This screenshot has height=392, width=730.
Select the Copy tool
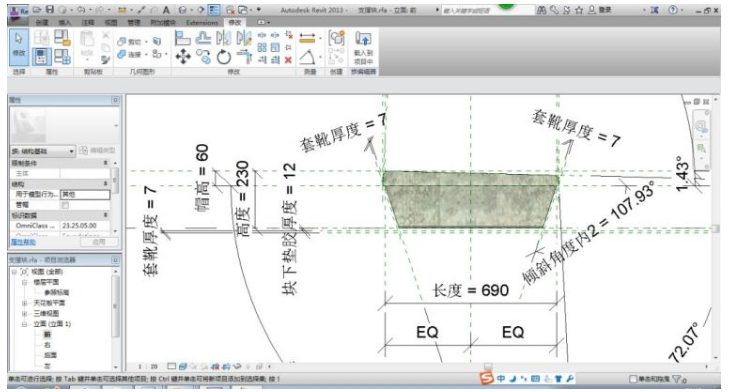[203, 57]
